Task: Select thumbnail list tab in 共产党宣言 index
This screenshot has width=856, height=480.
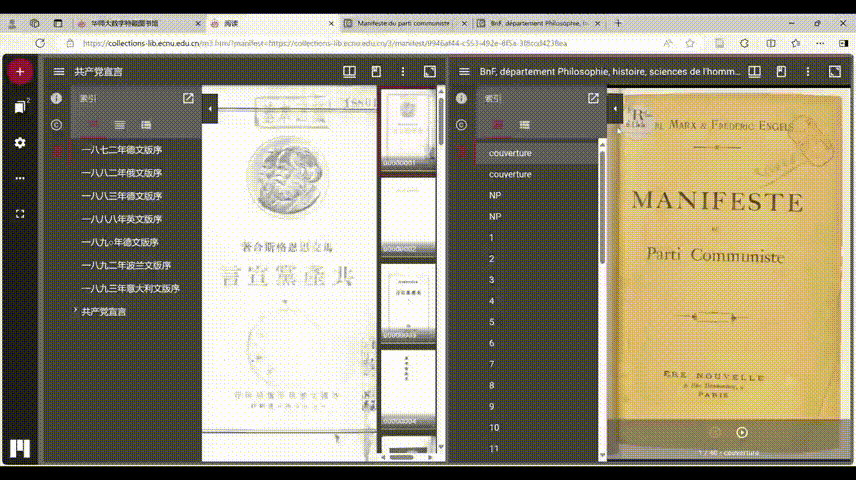Action: click(146, 125)
